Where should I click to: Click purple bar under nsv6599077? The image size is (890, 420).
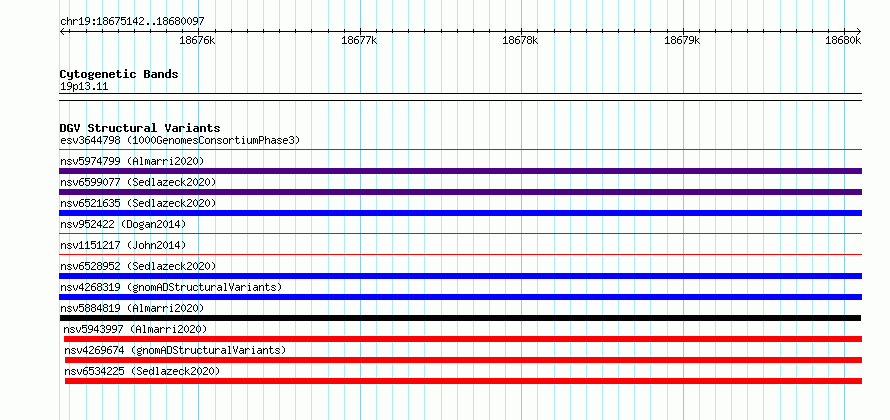[x=461, y=192]
